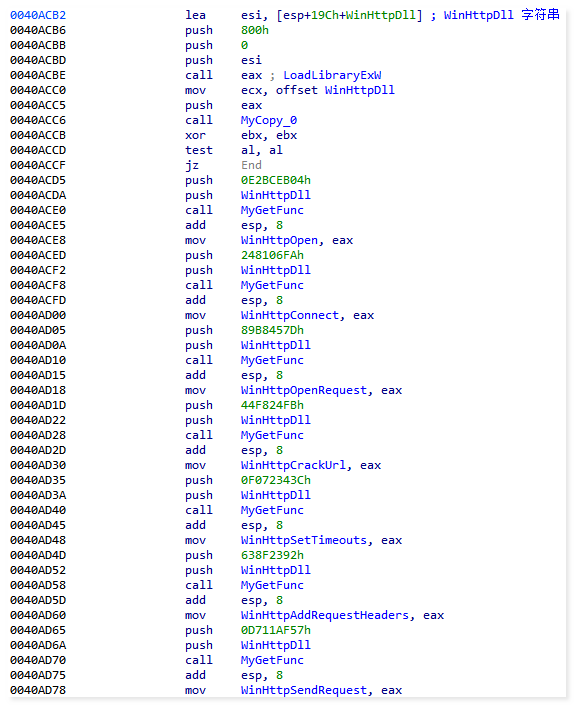Screen dimensions: 574x705
Task: Click the push 0 operand at 0040ACBB
Action: [x=245, y=45]
